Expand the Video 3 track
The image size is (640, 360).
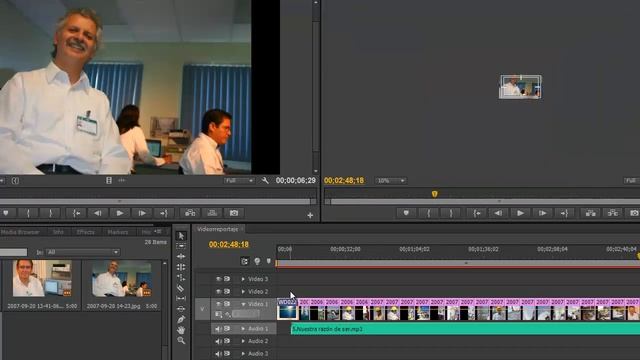243,279
